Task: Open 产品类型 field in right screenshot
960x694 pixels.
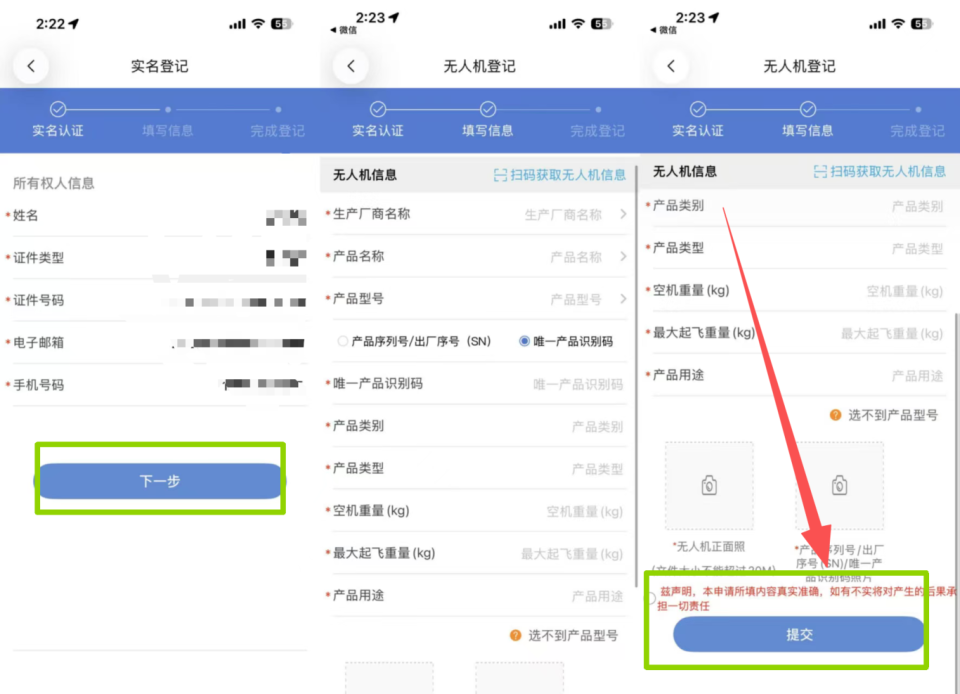Action: click(797, 248)
